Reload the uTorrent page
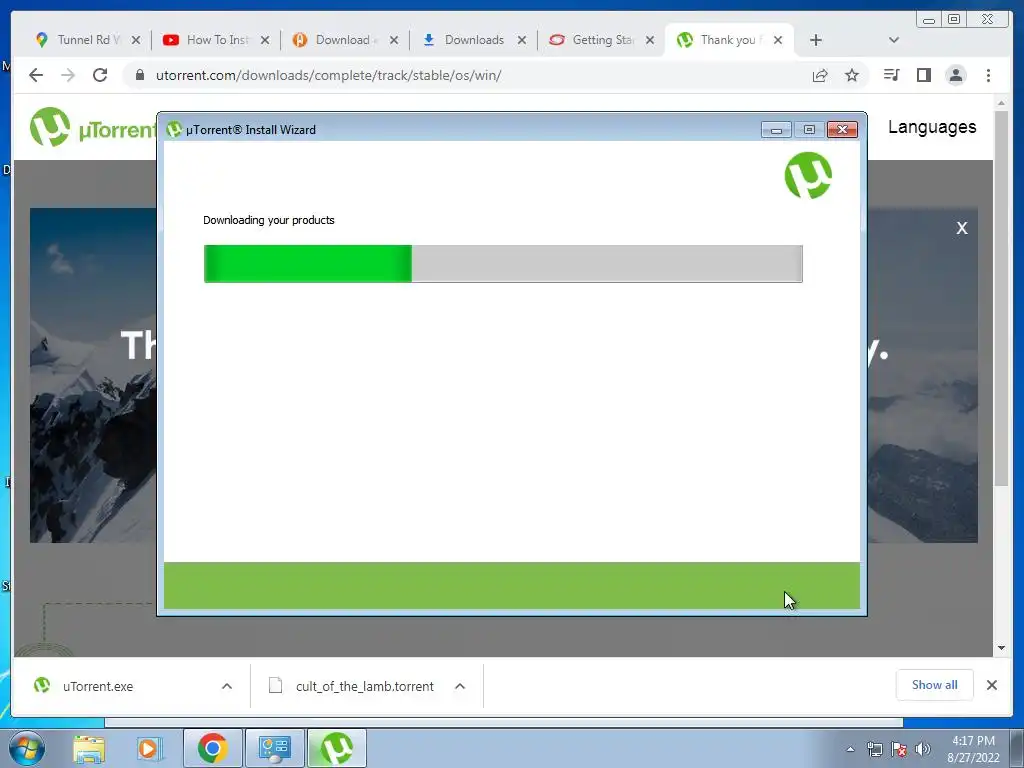The width and height of the screenshot is (1024, 768). point(100,75)
